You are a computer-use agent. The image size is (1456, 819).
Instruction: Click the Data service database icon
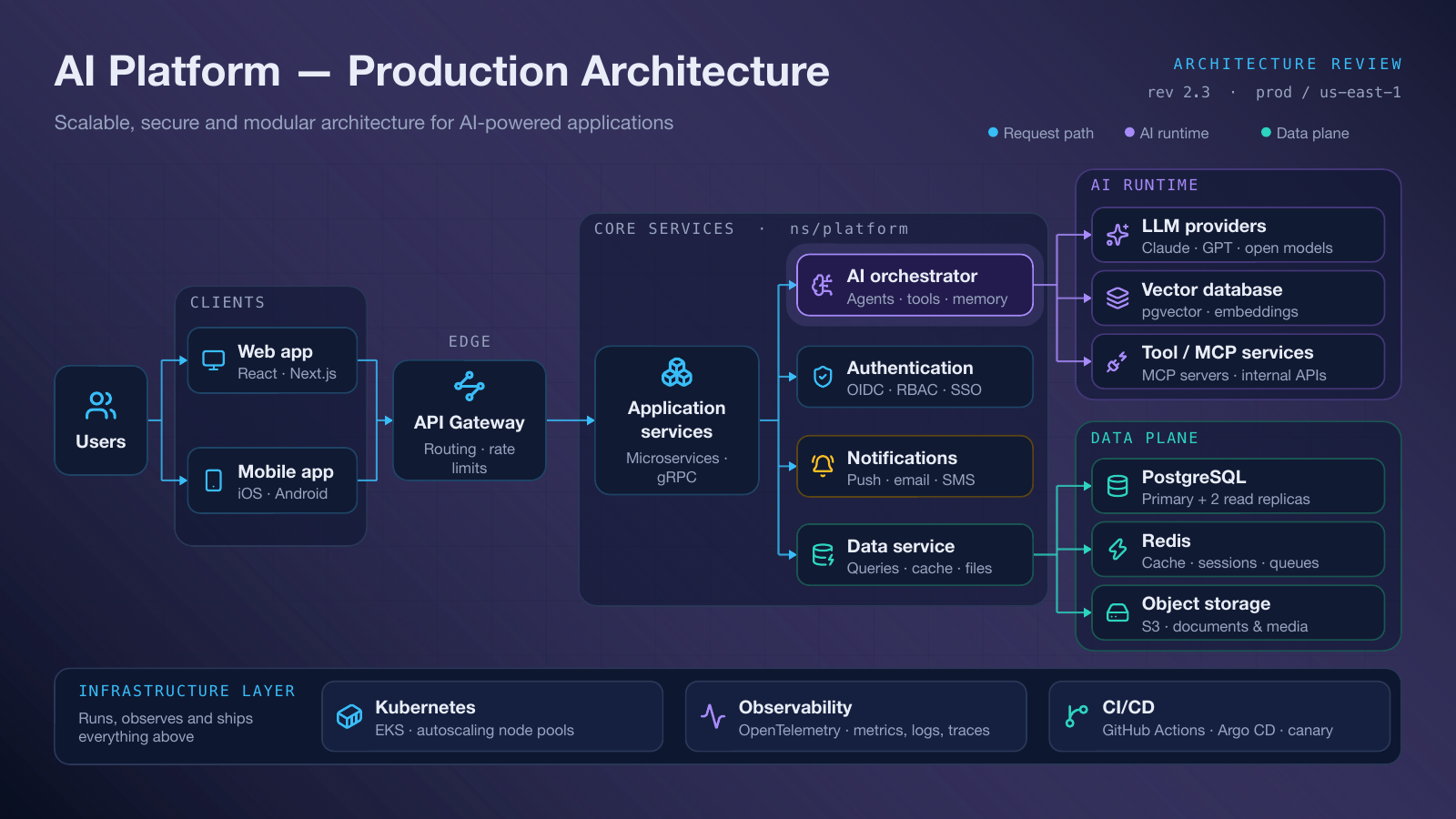(823, 555)
